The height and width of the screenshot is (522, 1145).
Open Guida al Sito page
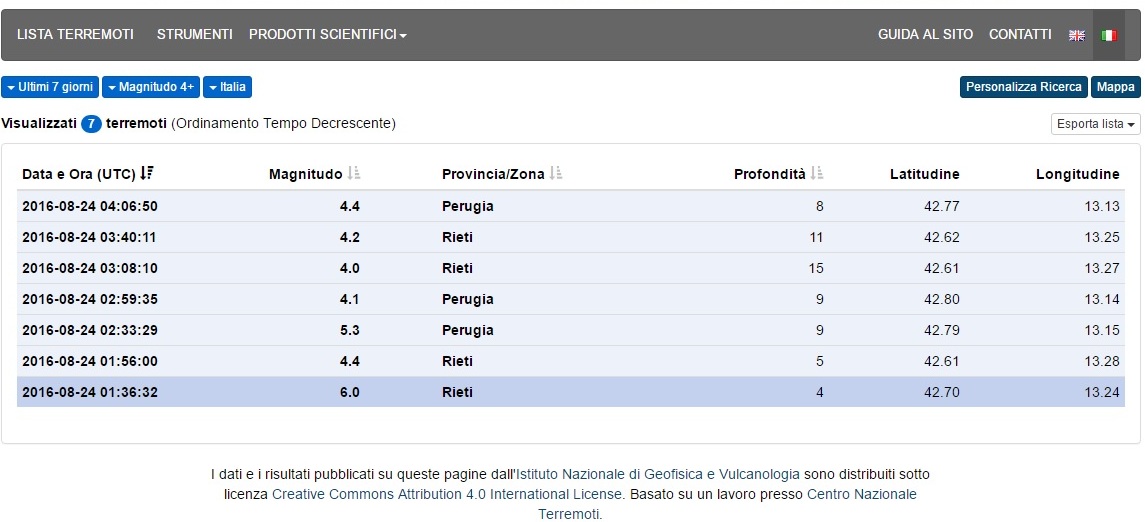coord(925,34)
